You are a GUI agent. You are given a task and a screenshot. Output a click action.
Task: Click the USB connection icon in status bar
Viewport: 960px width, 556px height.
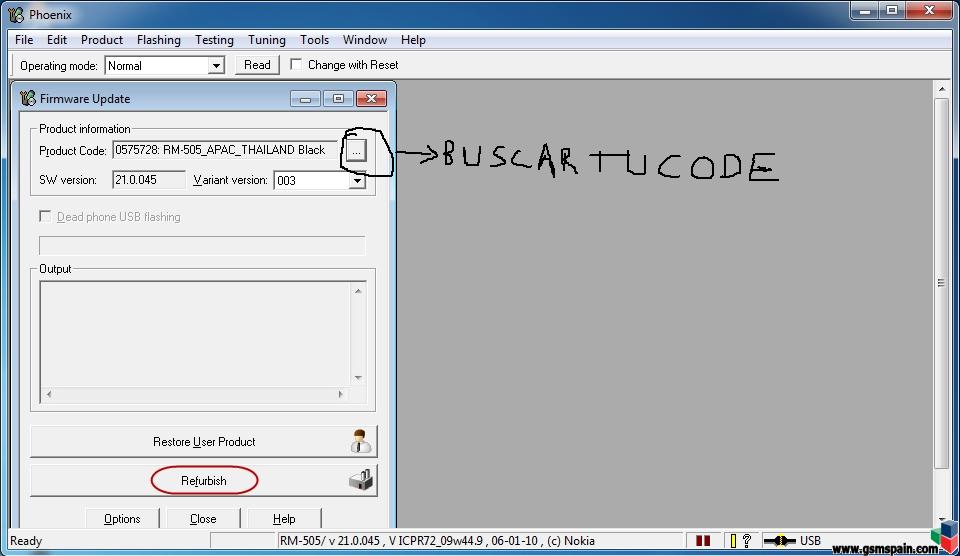tap(779, 541)
